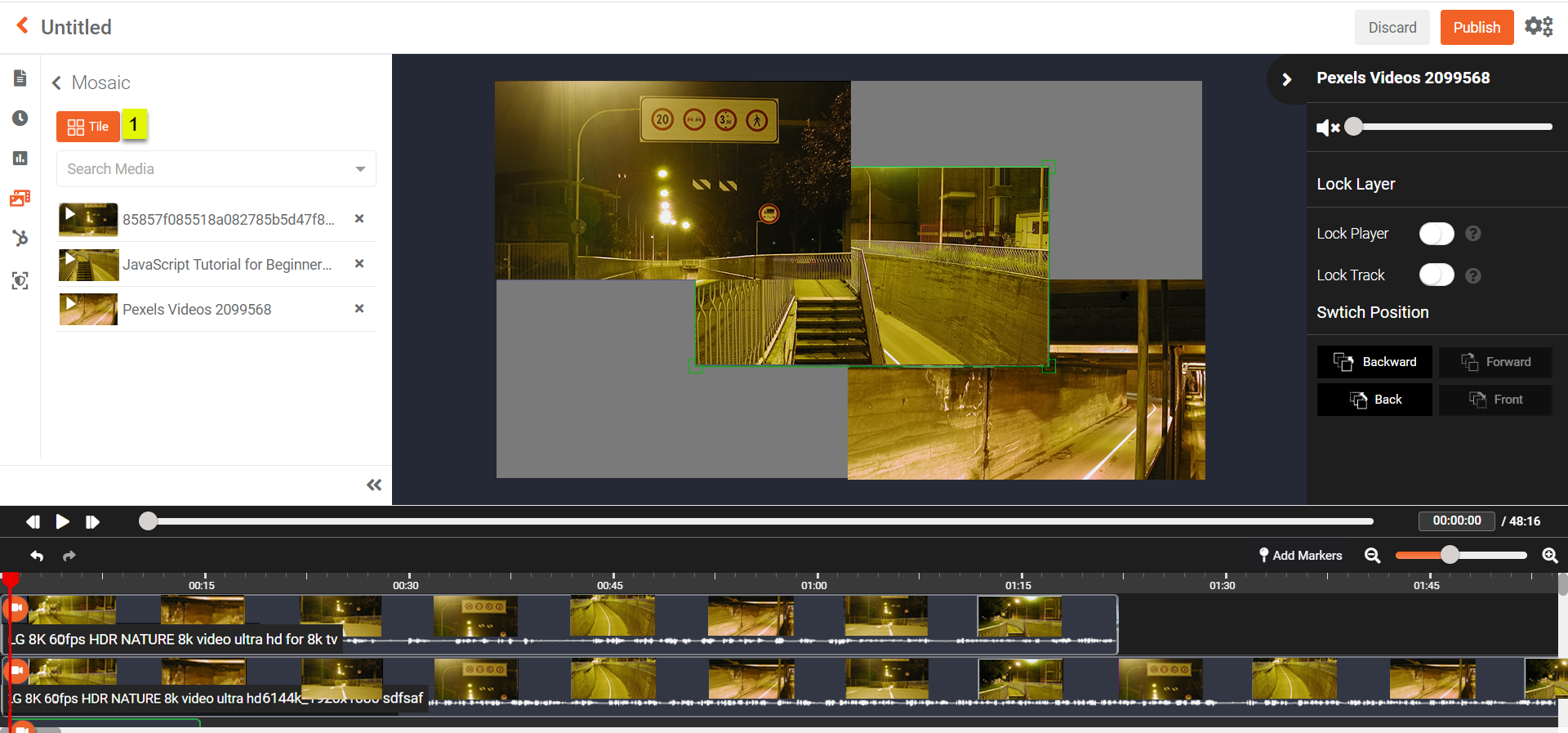Collapse the left media panel
Image resolution: width=1568 pixels, height=733 pixels.
coord(374,485)
